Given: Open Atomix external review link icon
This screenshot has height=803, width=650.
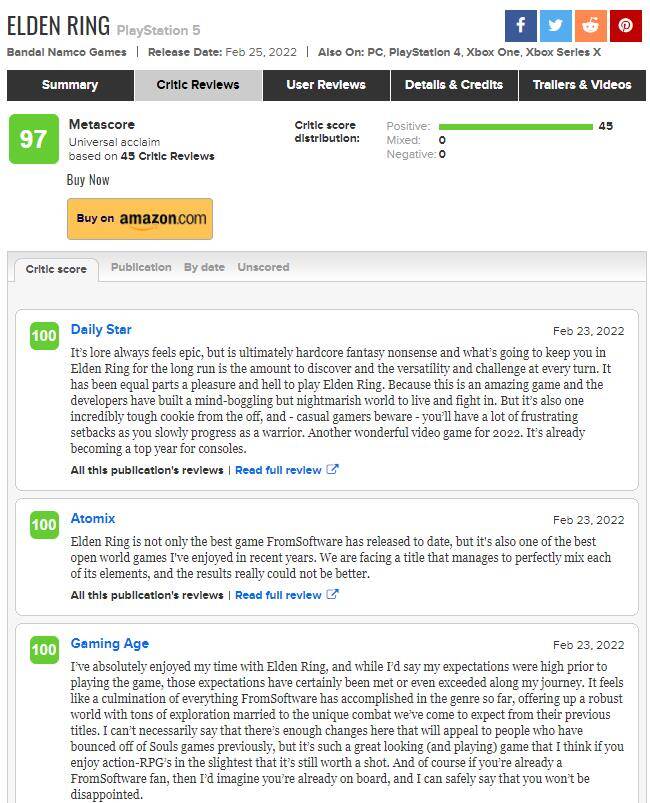Looking at the screenshot, I should tap(332, 594).
